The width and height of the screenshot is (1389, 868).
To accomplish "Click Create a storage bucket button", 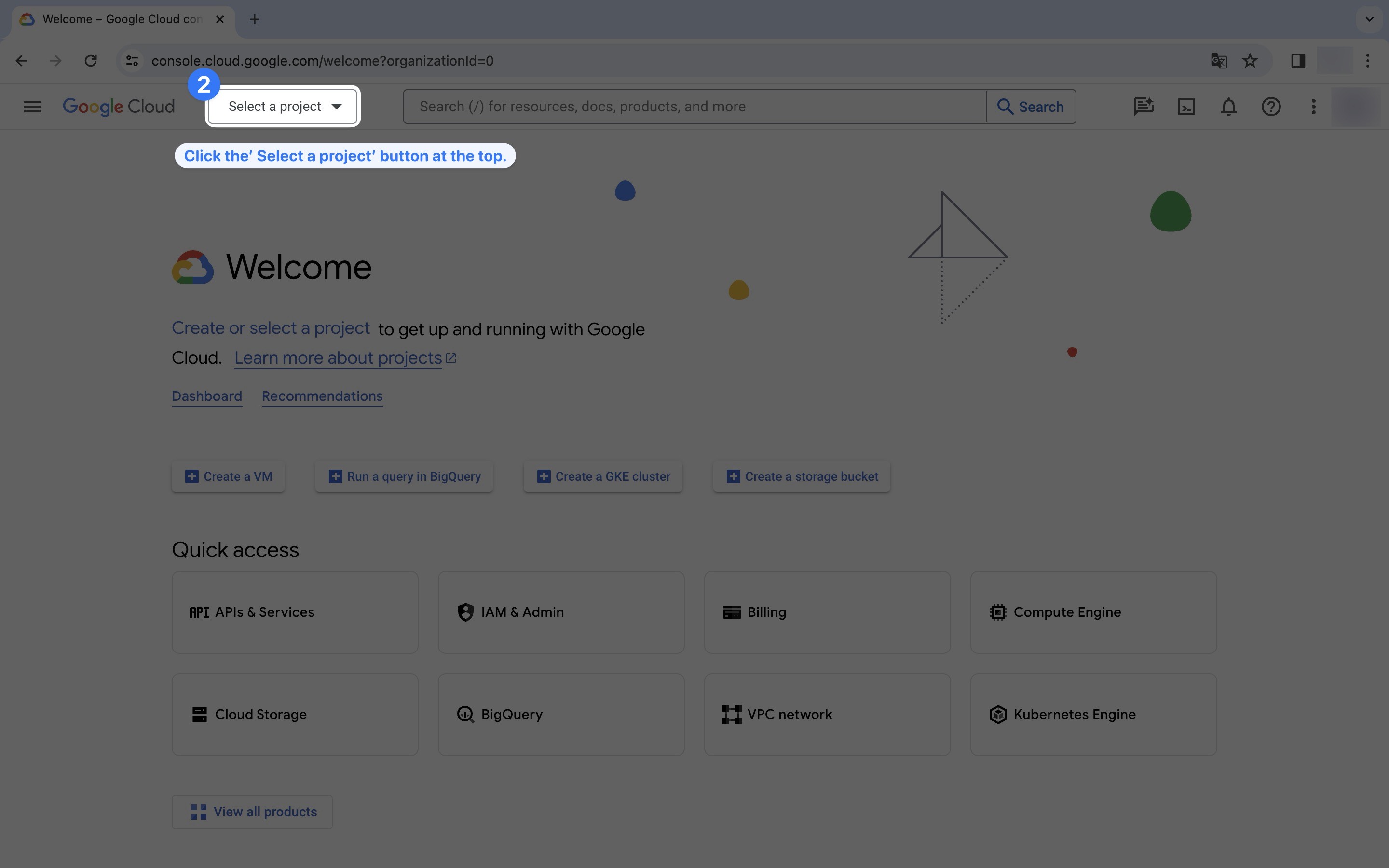I will (801, 477).
